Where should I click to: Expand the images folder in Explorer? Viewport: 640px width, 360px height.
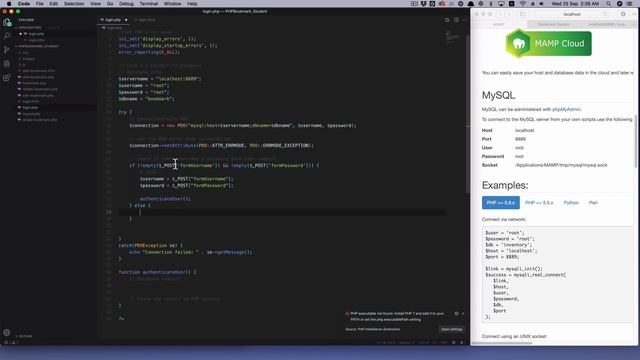28,59
